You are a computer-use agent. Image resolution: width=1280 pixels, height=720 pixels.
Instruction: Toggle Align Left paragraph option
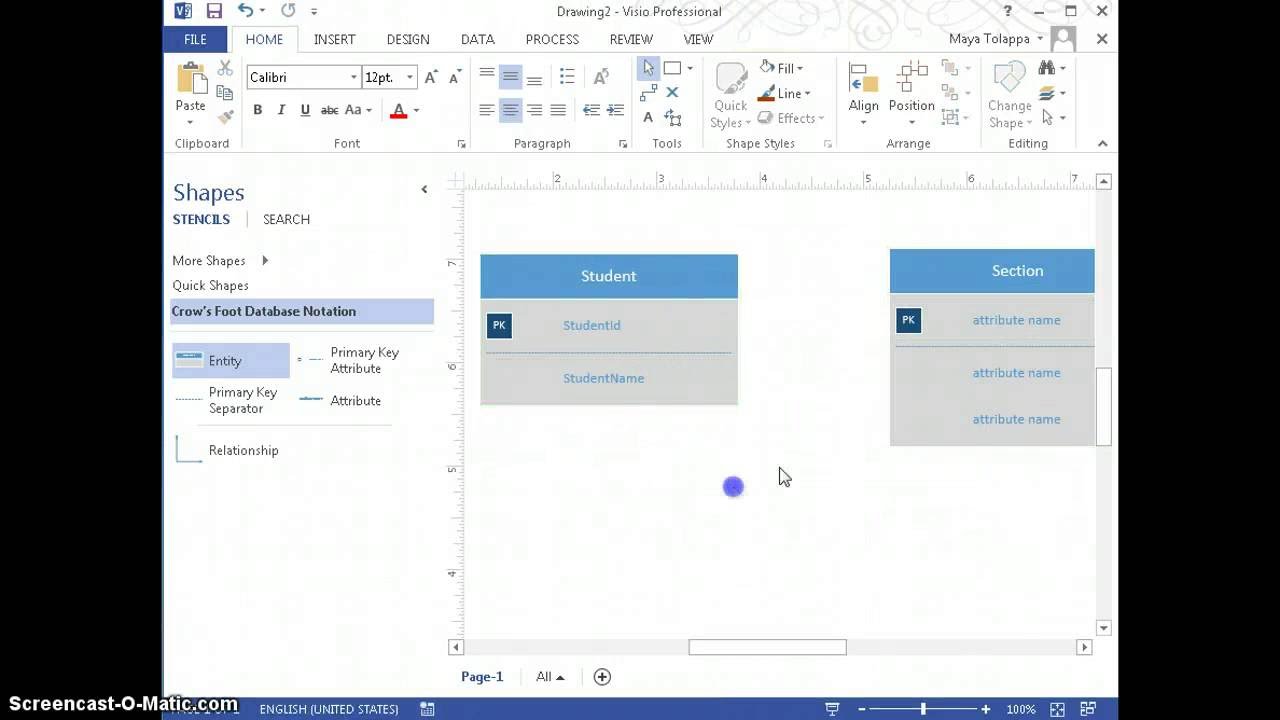486,110
